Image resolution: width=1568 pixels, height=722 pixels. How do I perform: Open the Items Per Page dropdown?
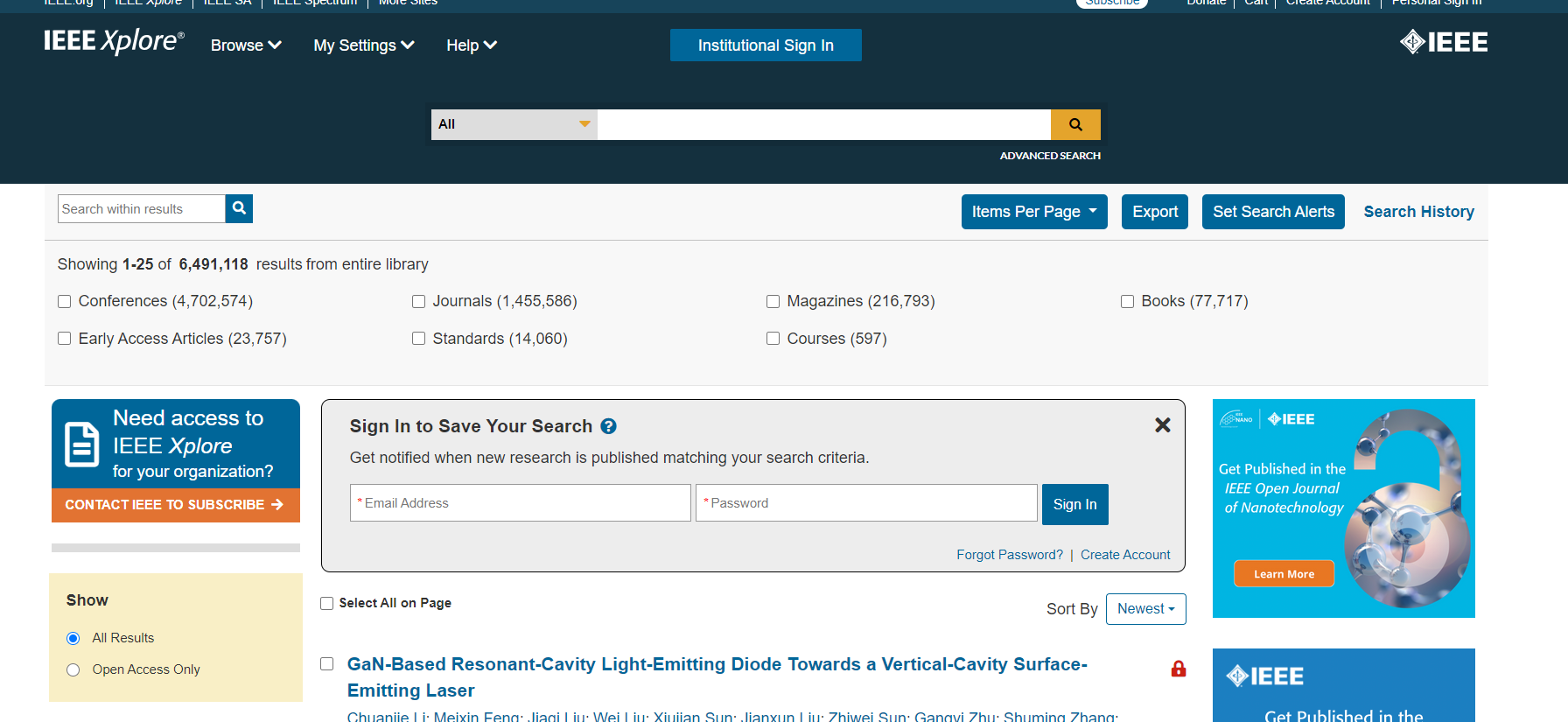point(1034,212)
